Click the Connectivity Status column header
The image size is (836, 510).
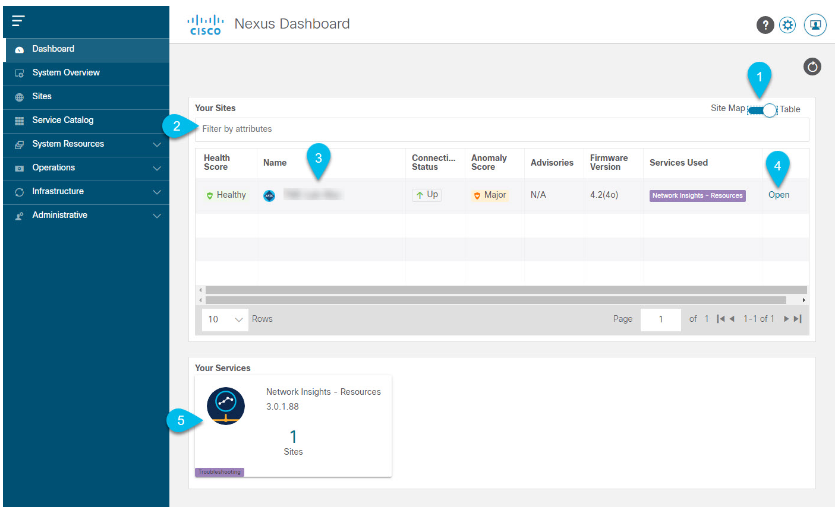click(433, 163)
